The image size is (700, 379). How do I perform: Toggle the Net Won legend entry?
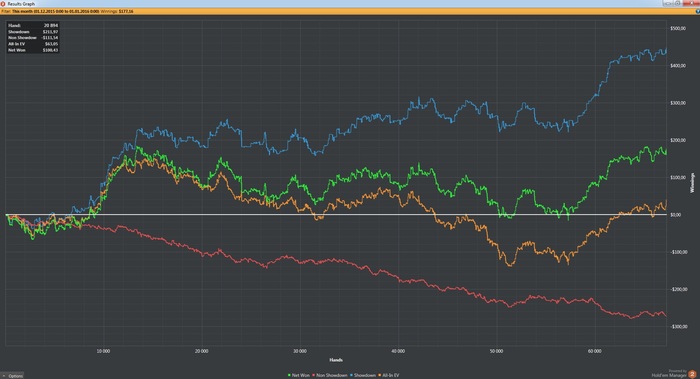tap(299, 375)
